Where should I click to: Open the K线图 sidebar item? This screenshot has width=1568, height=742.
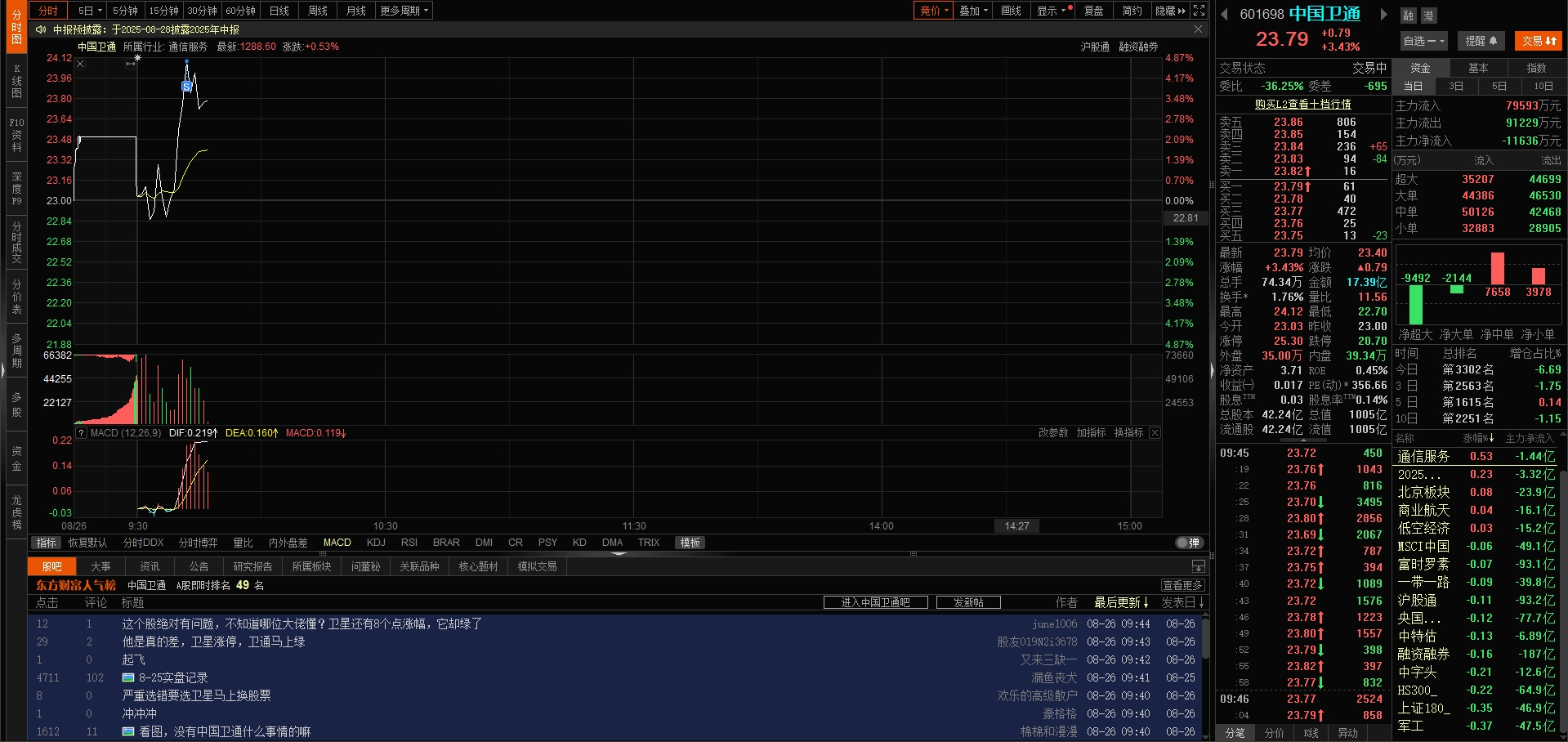16,82
